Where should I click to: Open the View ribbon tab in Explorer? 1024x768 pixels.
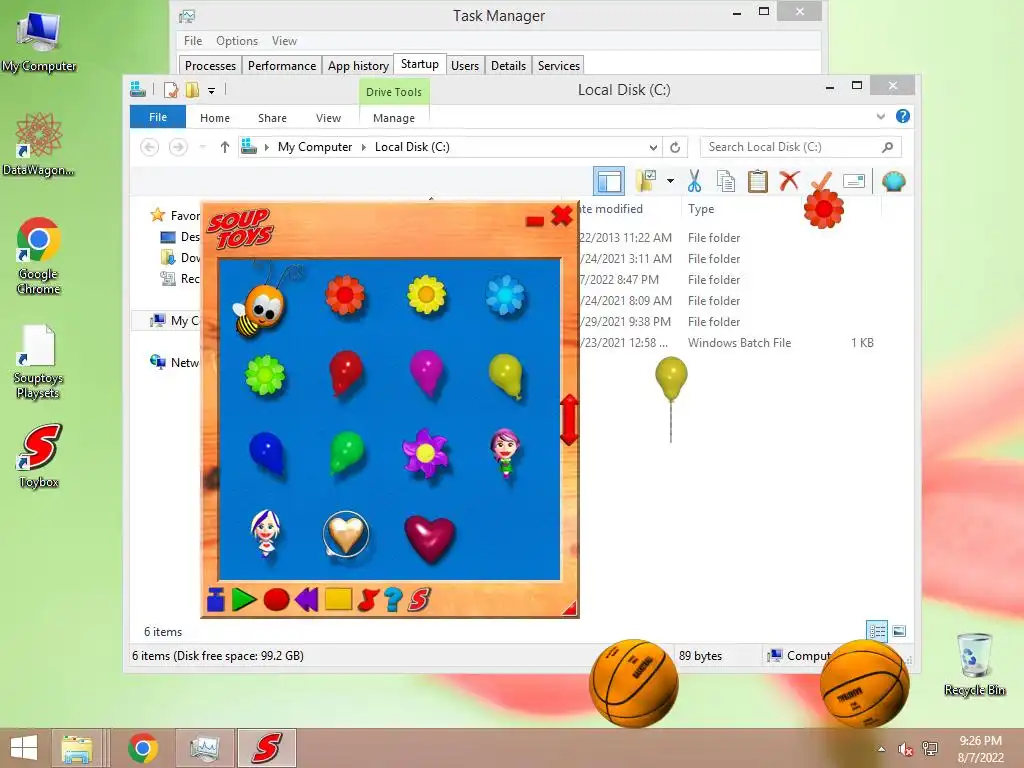pos(328,118)
